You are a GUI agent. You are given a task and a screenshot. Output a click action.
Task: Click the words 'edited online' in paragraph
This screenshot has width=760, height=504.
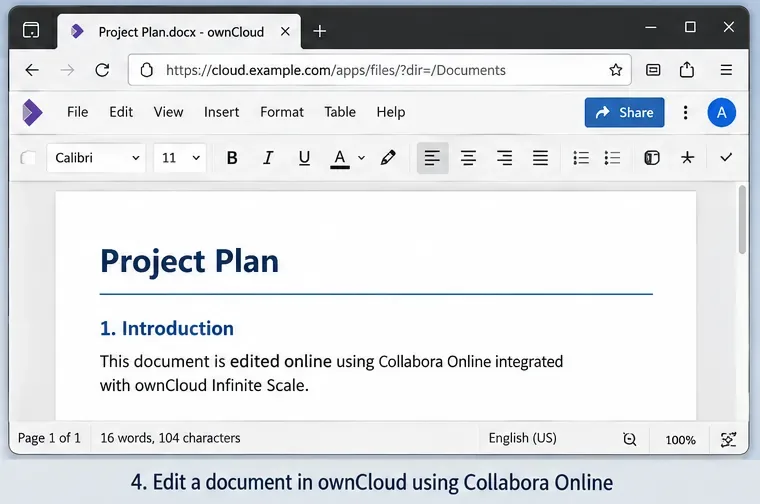coord(281,362)
